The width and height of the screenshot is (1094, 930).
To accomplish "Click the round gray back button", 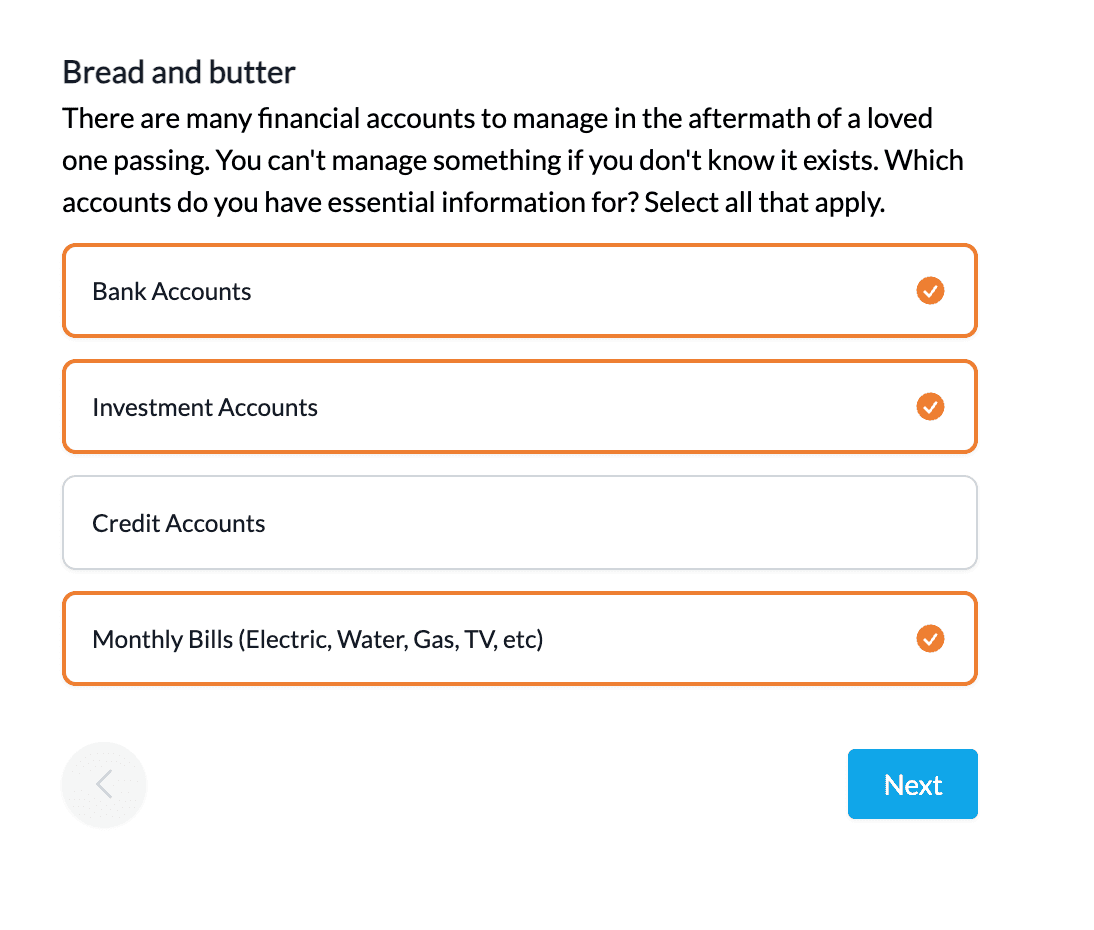I will tap(104, 784).
